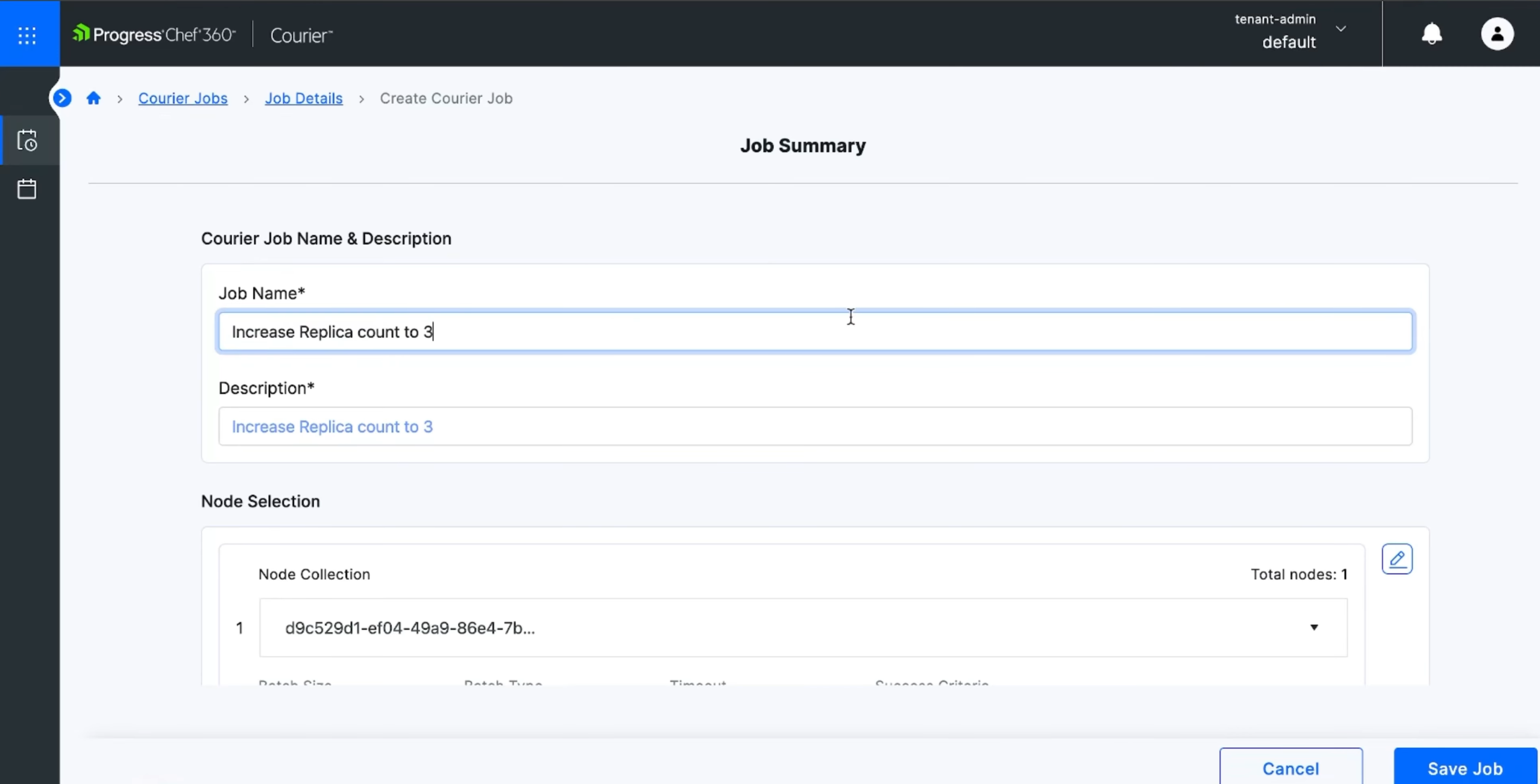Click the Save Job button
This screenshot has width=1540, height=784.
point(1465,768)
